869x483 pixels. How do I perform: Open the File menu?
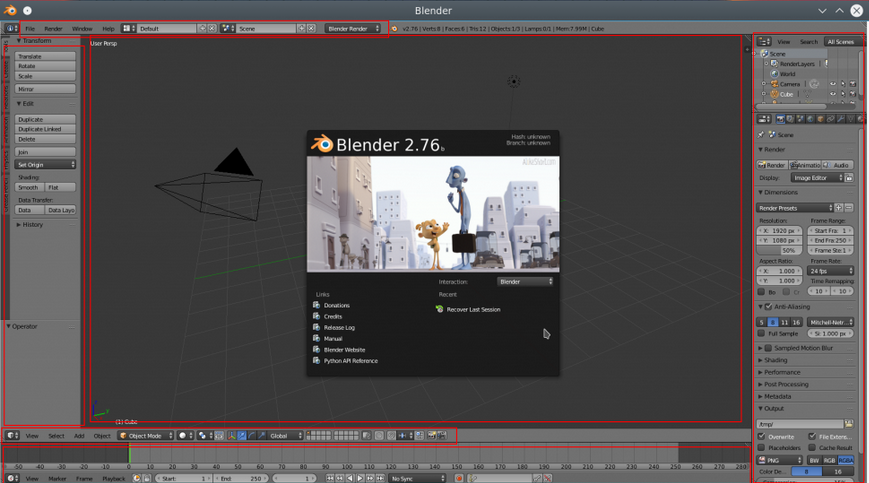[x=30, y=29]
